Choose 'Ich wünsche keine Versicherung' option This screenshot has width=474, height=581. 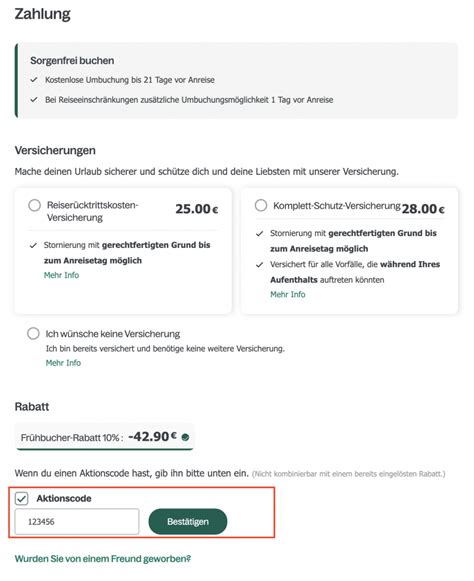point(33,333)
